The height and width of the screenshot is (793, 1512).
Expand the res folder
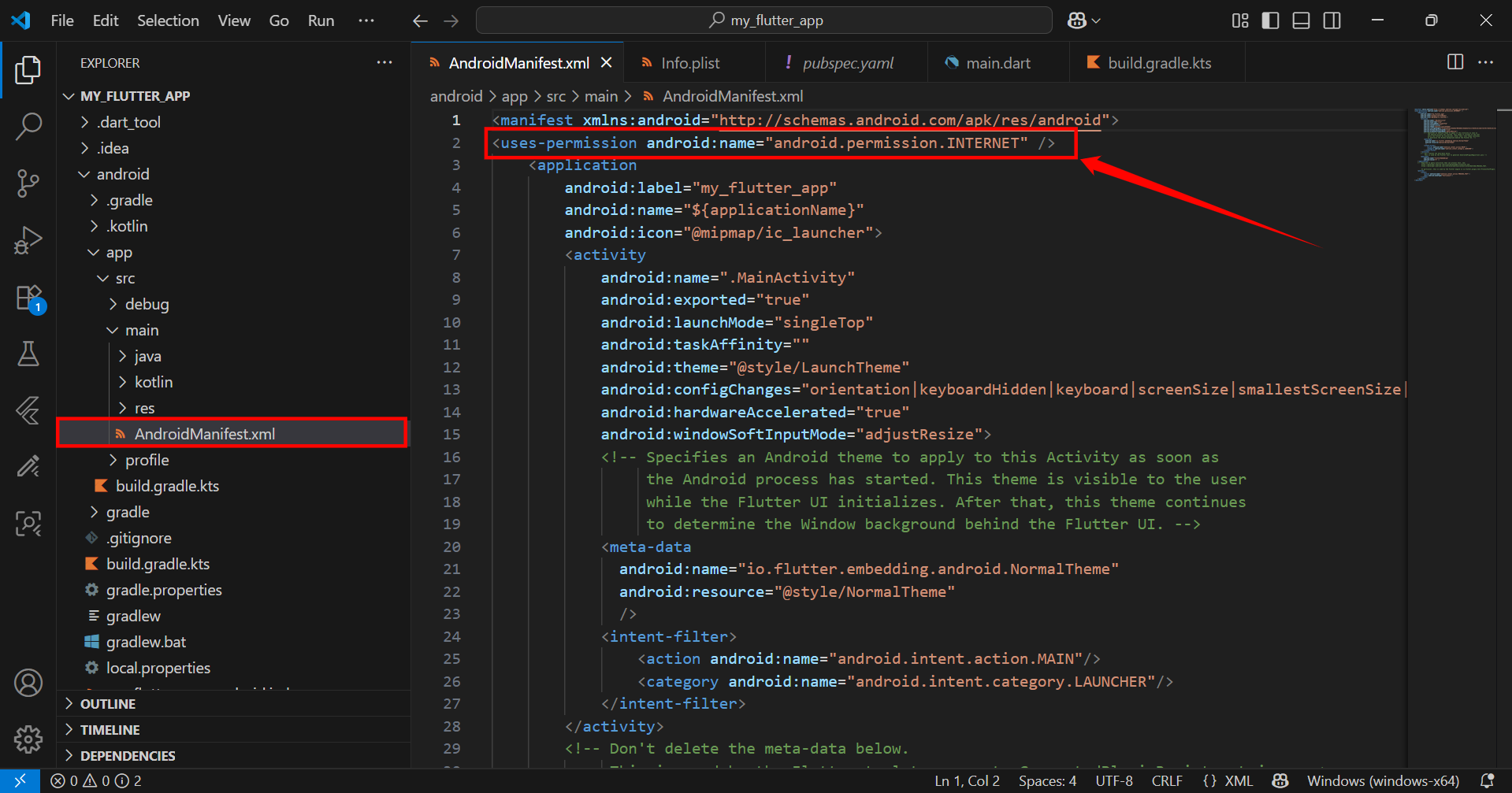coord(234,408)
